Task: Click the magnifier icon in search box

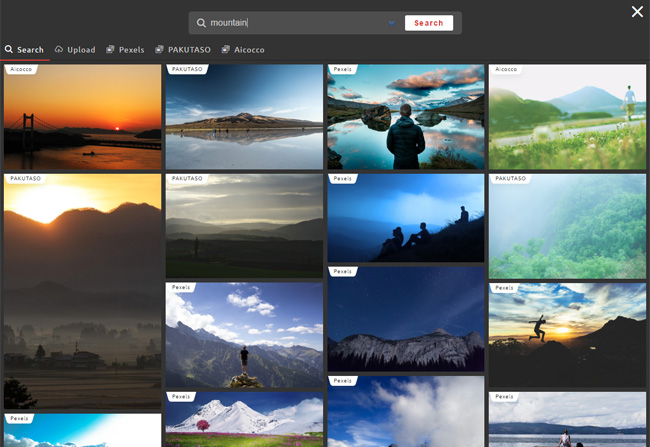Action: click(x=201, y=23)
